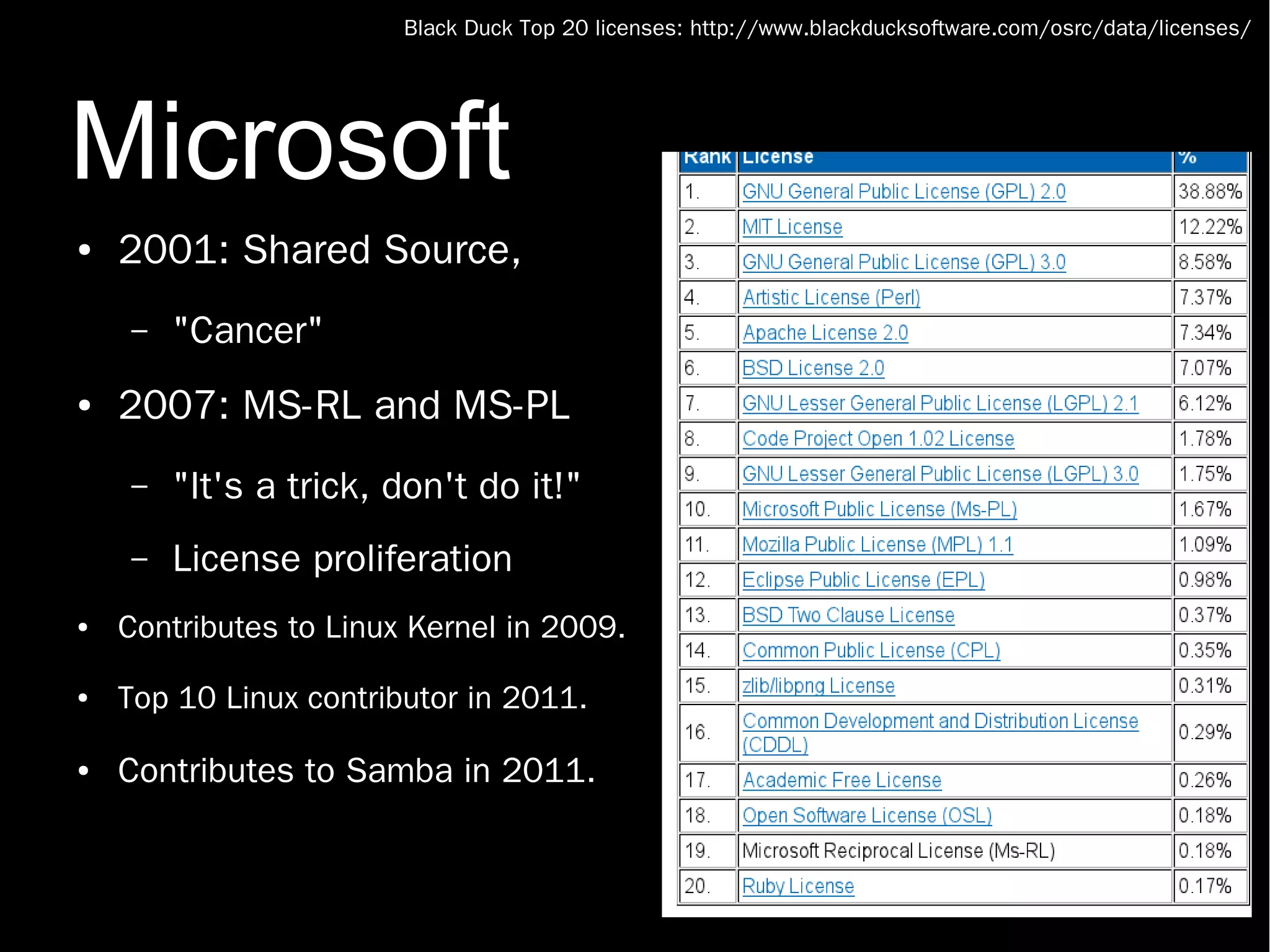1270x952 pixels.
Task: Click the 38.88% table cell
Action: tap(1210, 192)
